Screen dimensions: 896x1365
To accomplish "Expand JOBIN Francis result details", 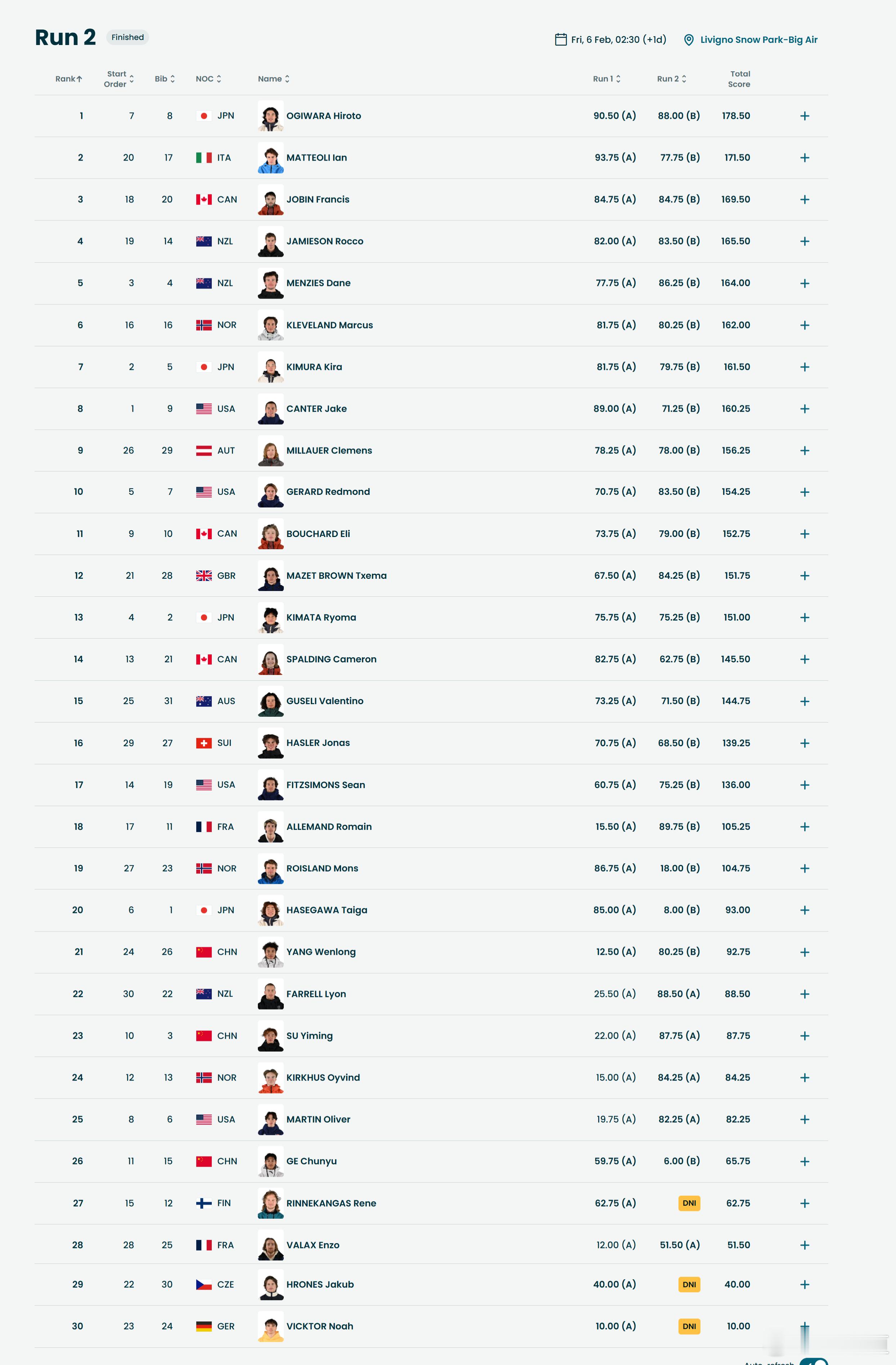I will click(804, 200).
